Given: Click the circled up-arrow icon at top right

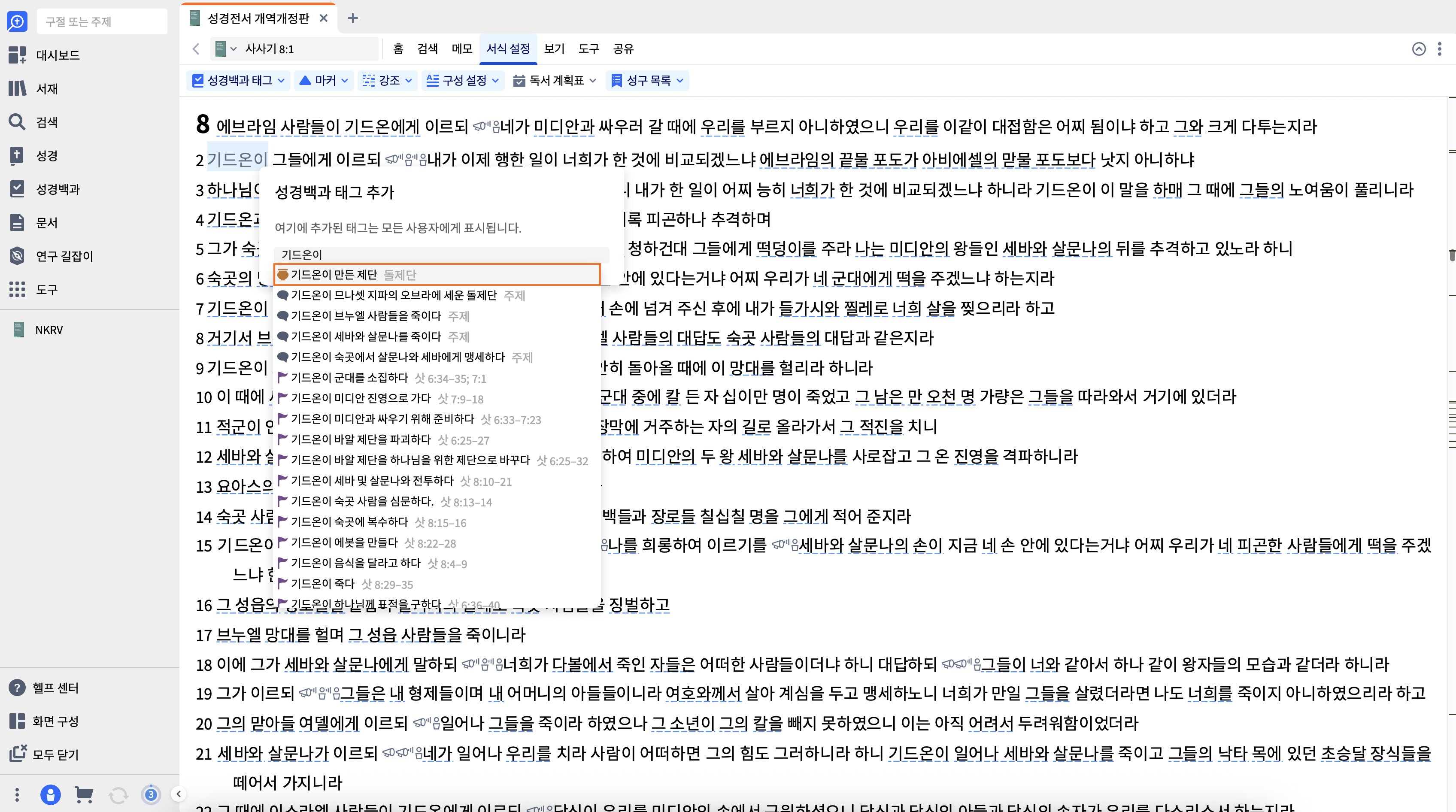Looking at the screenshot, I should click(x=1419, y=48).
